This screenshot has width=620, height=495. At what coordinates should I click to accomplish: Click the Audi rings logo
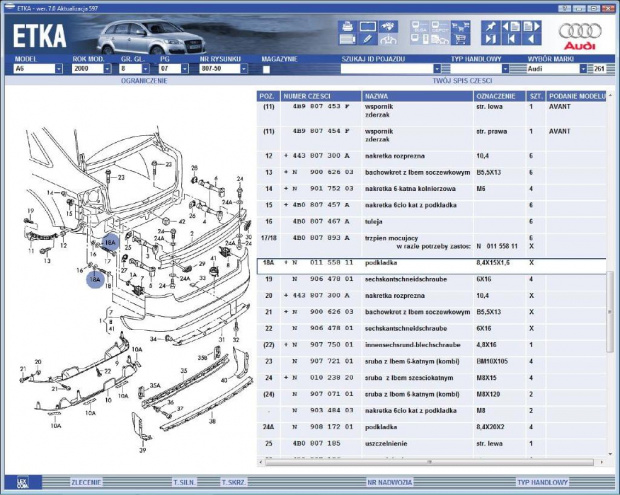point(580,31)
